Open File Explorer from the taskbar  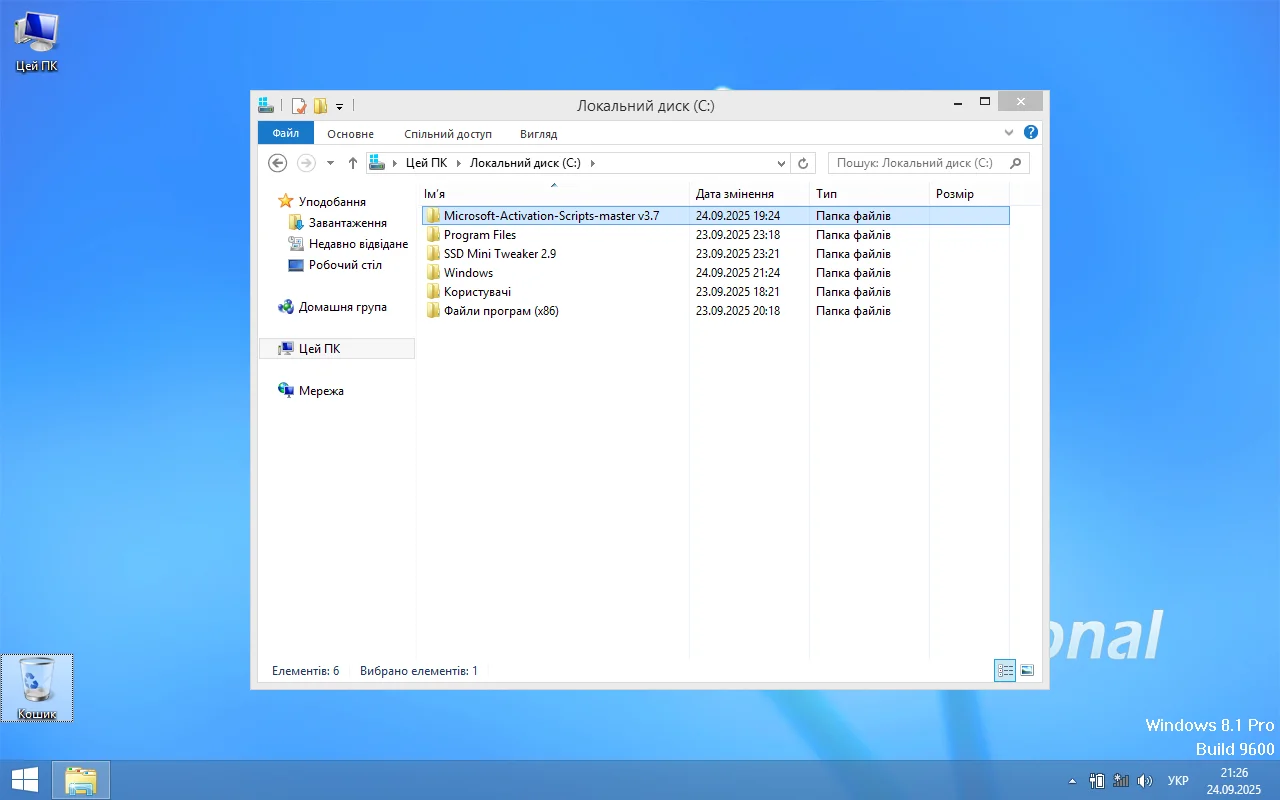[x=80, y=780]
